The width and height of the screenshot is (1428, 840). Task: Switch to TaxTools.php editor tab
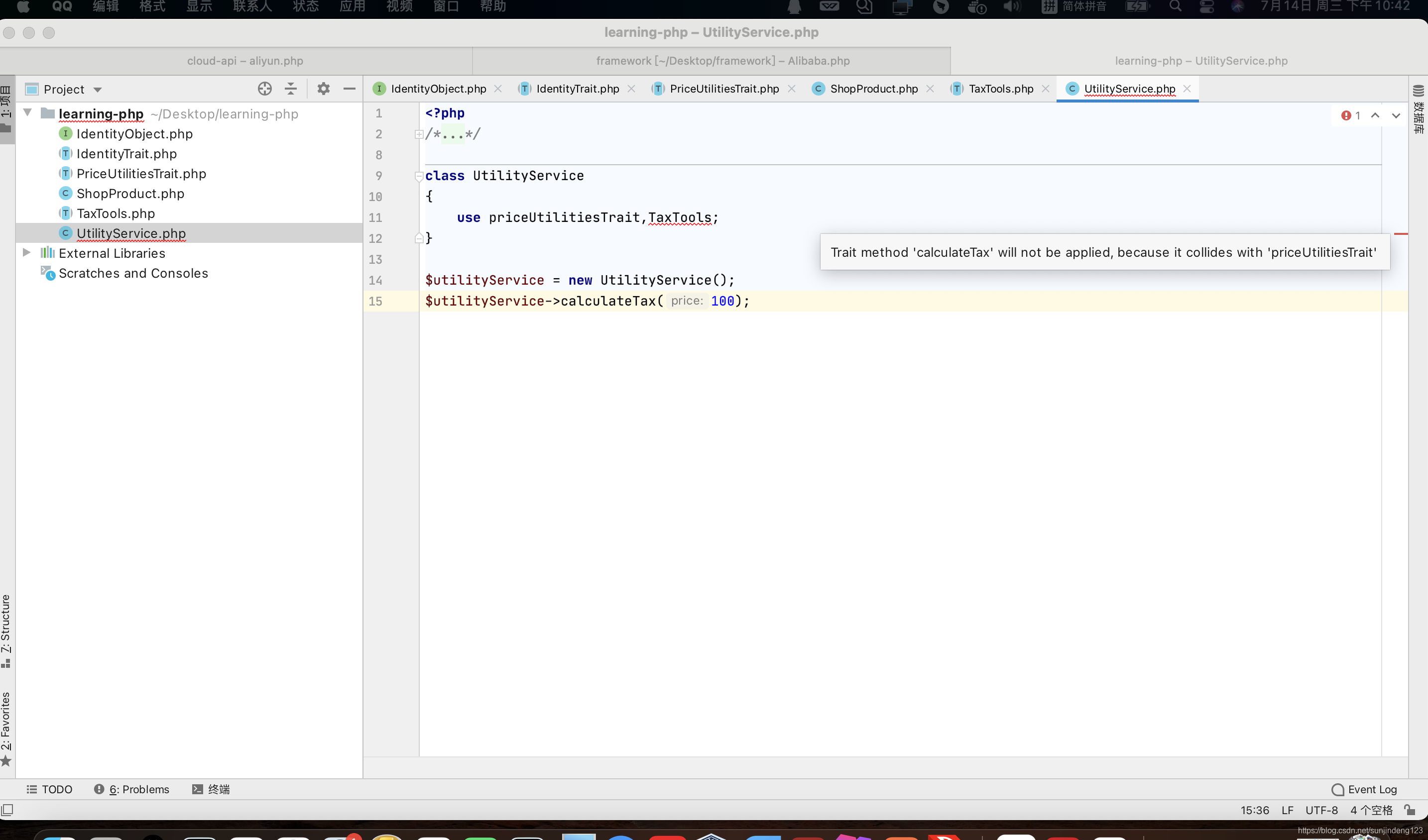tap(1000, 89)
